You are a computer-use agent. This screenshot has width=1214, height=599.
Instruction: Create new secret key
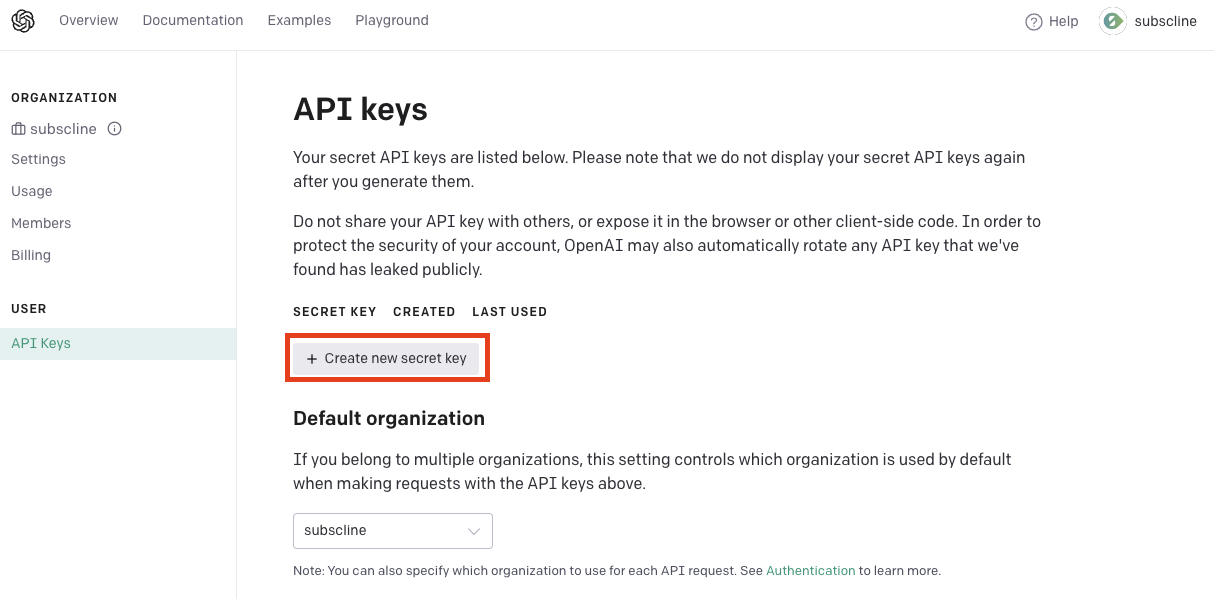[386, 359]
